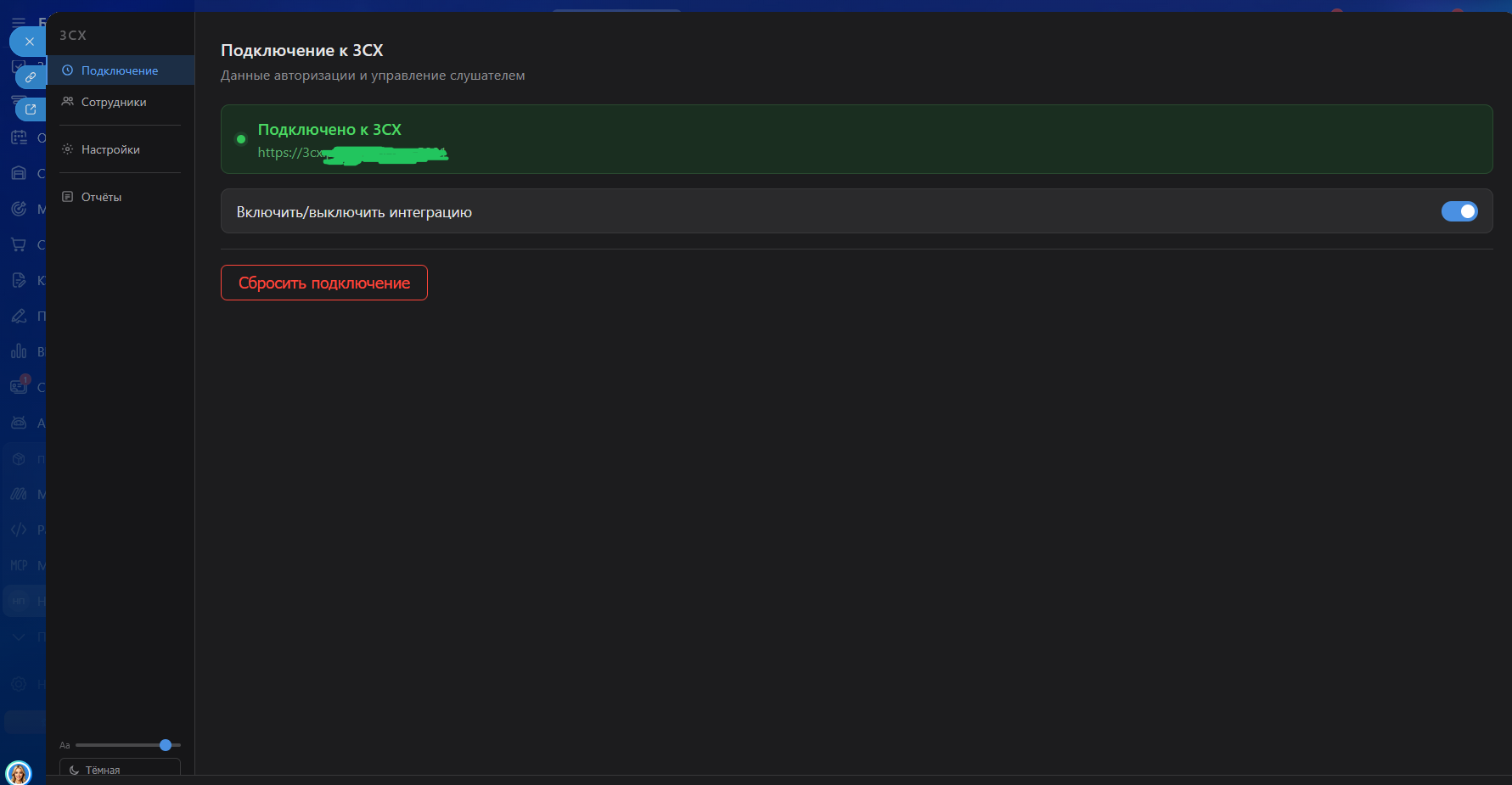Click the https://3cx connection URL
This screenshot has width=1512, height=785.
pyautogui.click(x=352, y=154)
